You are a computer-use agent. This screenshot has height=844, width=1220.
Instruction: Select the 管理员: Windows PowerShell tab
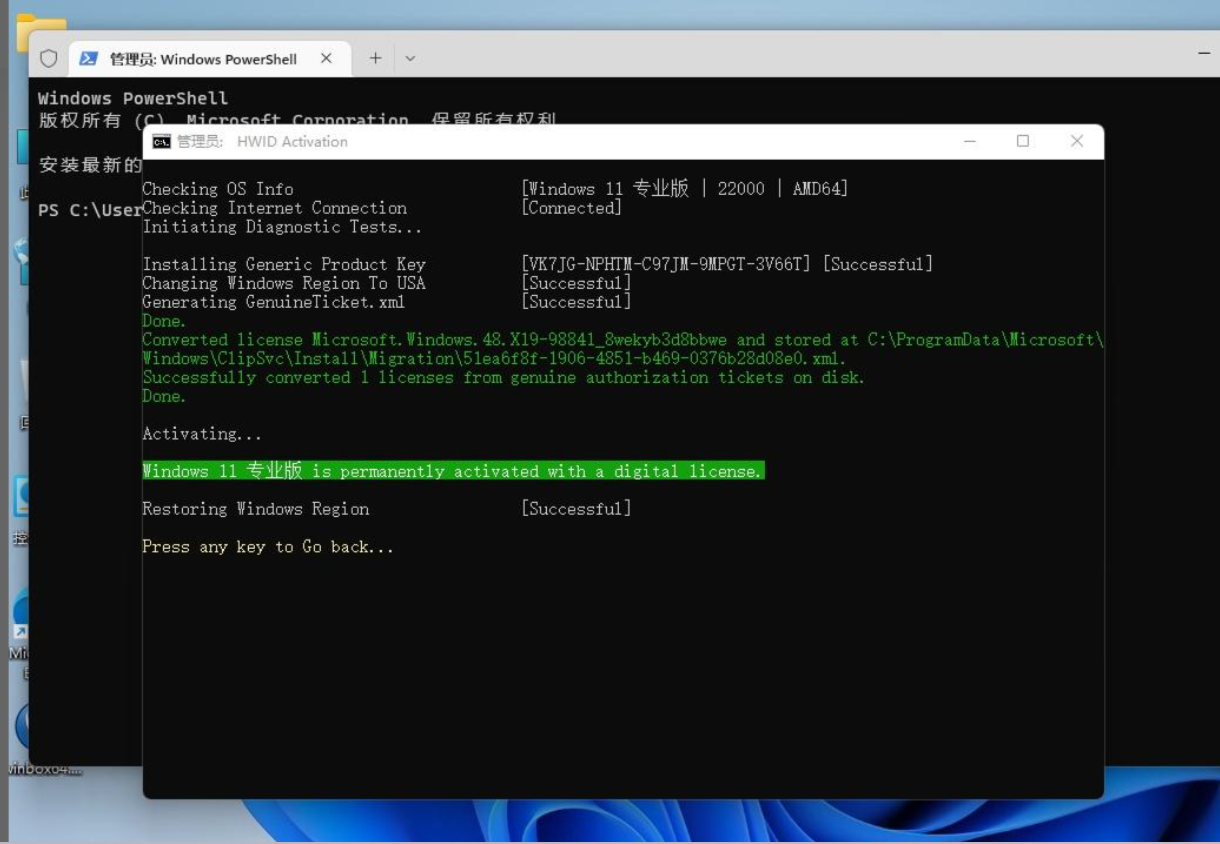pos(202,59)
